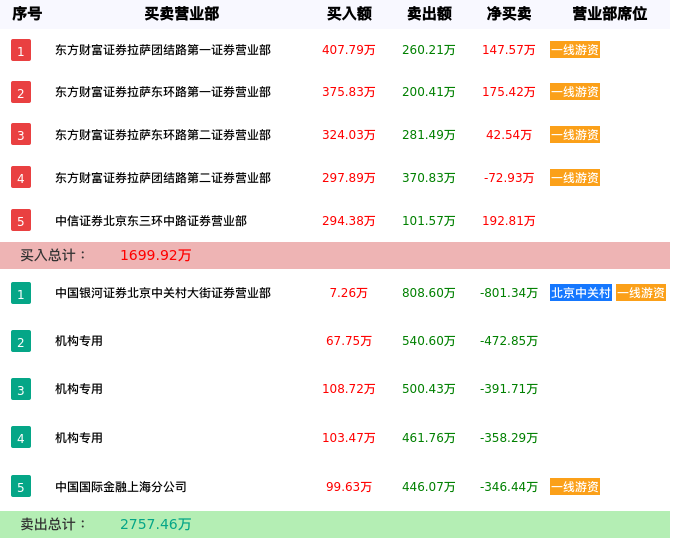Click sell amount 281.49万
The height and width of the screenshot is (540, 676).
[429, 135]
